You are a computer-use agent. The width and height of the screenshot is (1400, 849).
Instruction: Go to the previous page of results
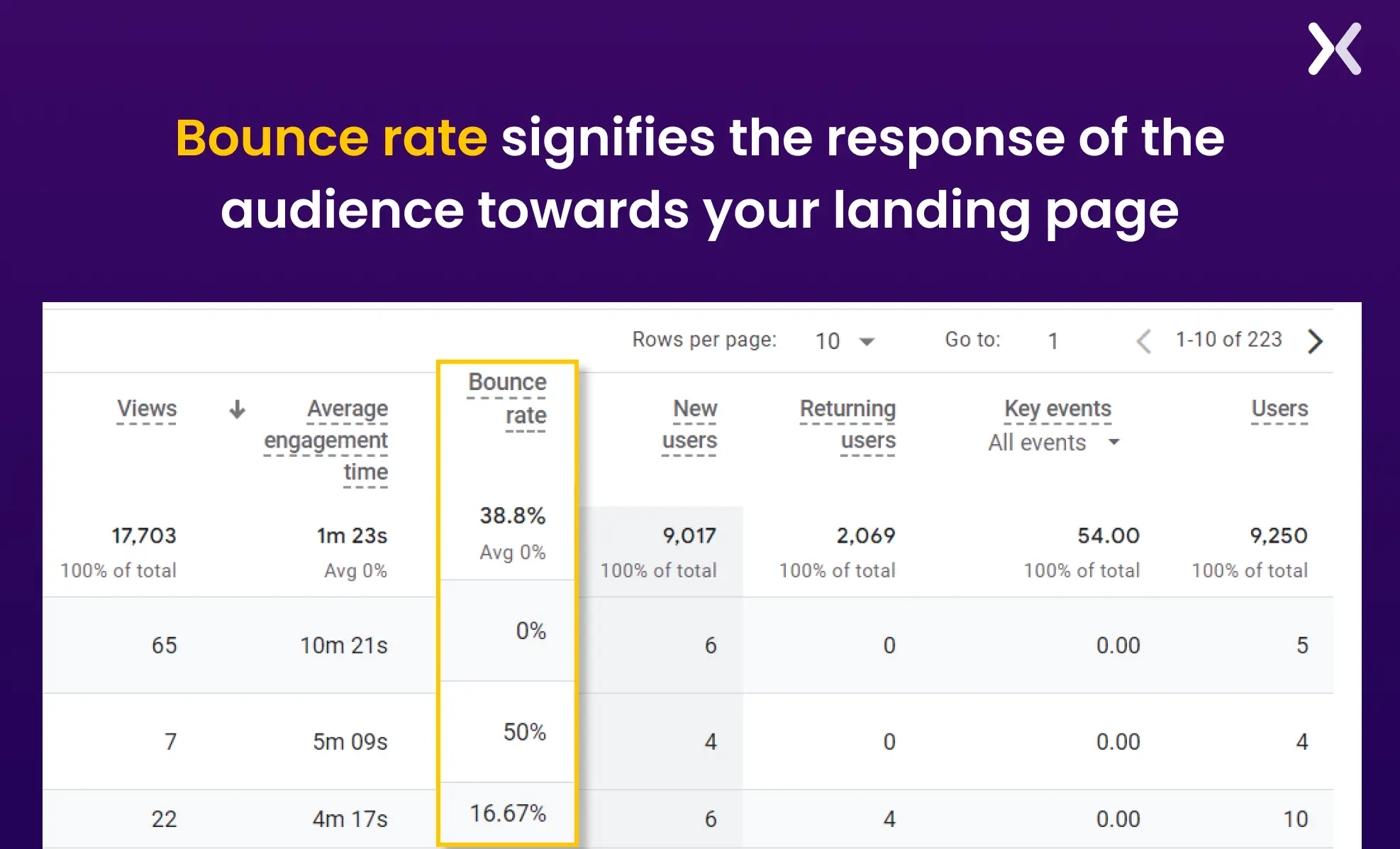pos(1143,341)
